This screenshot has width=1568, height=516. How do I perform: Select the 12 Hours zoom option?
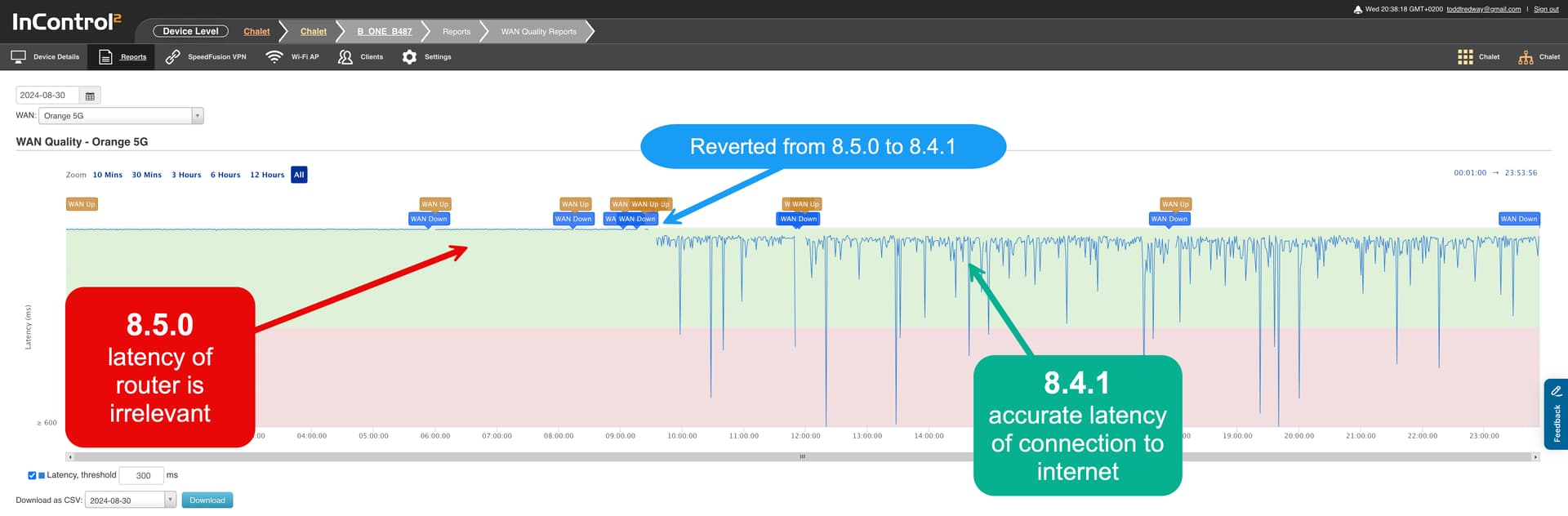267,175
